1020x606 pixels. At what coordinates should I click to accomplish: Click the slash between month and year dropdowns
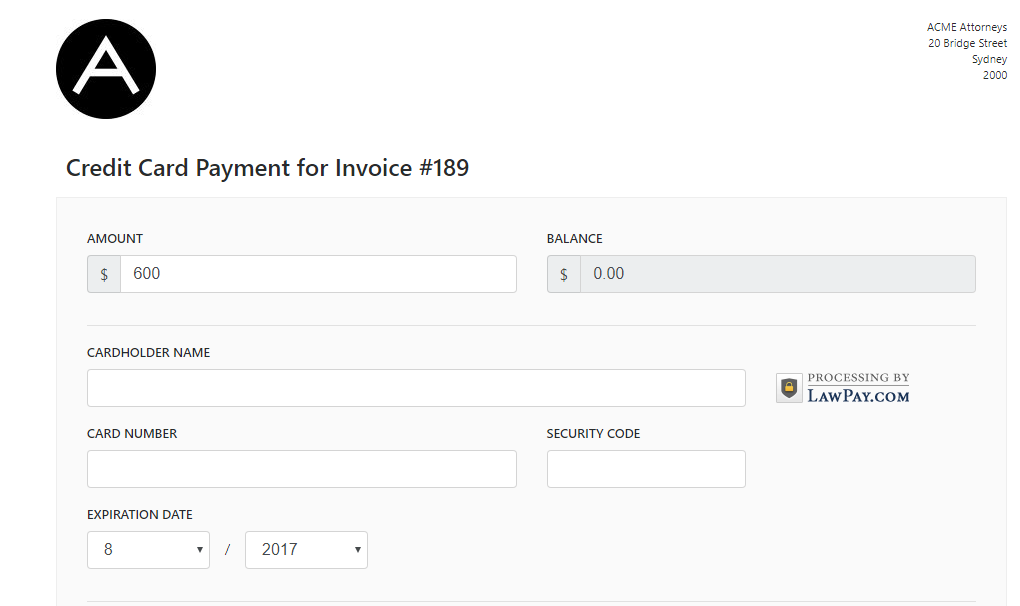(x=227, y=549)
